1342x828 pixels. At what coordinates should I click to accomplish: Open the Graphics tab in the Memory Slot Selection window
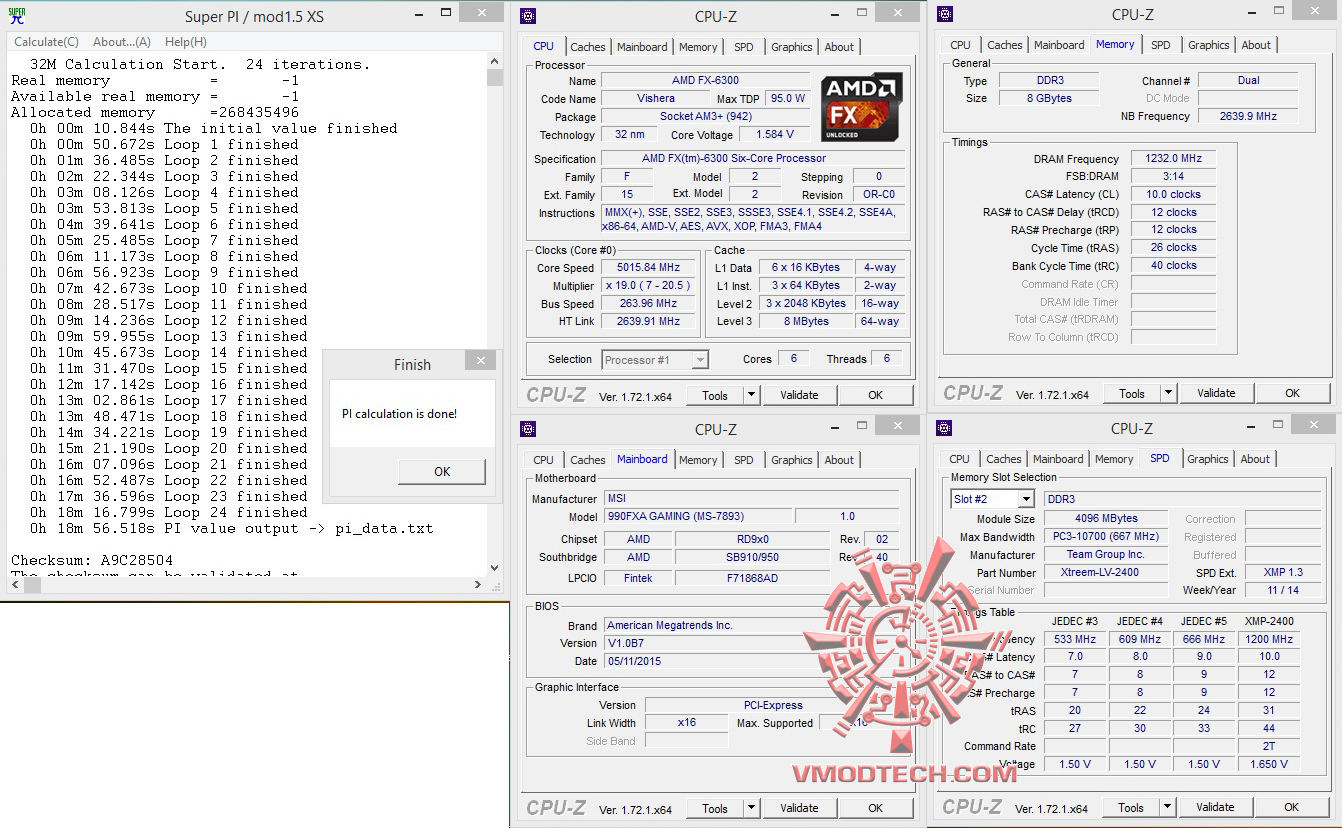(1208, 459)
